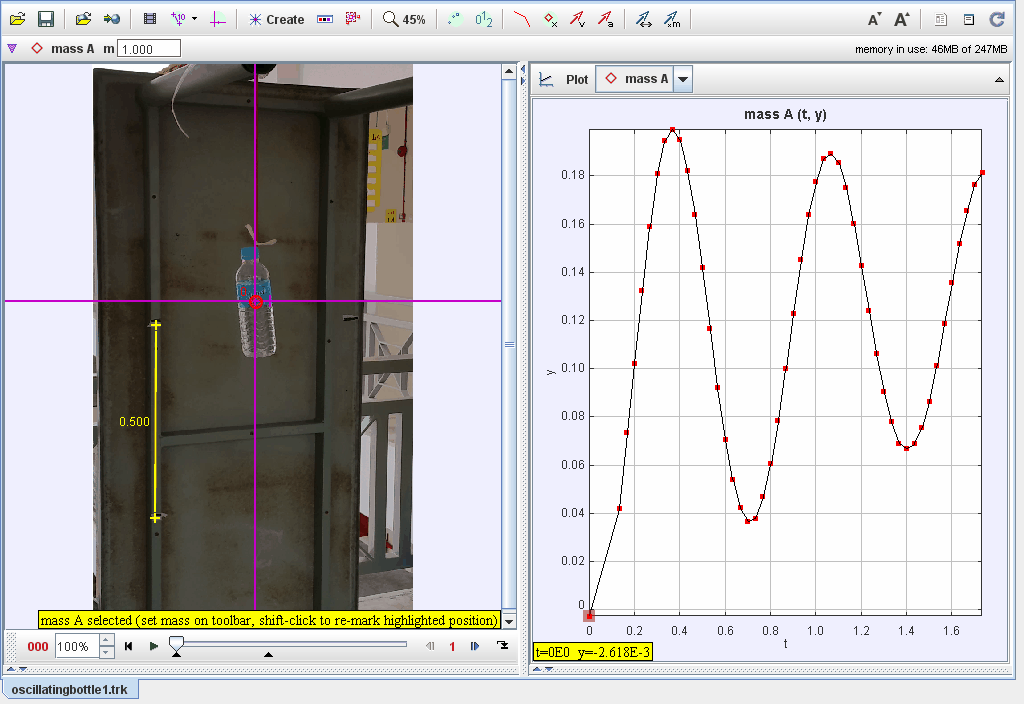
Task: Click the step size 1 button
Action: [x=452, y=646]
